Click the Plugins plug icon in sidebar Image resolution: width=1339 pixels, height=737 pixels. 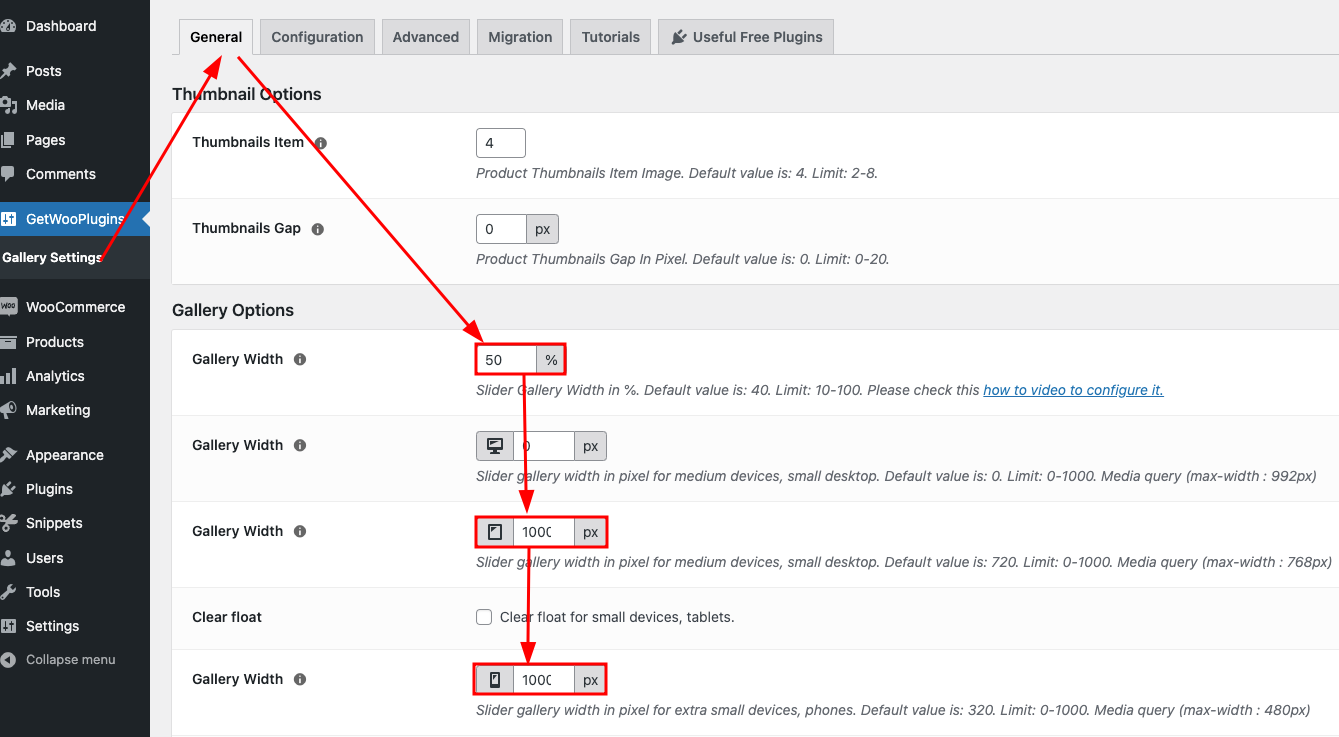(8, 489)
